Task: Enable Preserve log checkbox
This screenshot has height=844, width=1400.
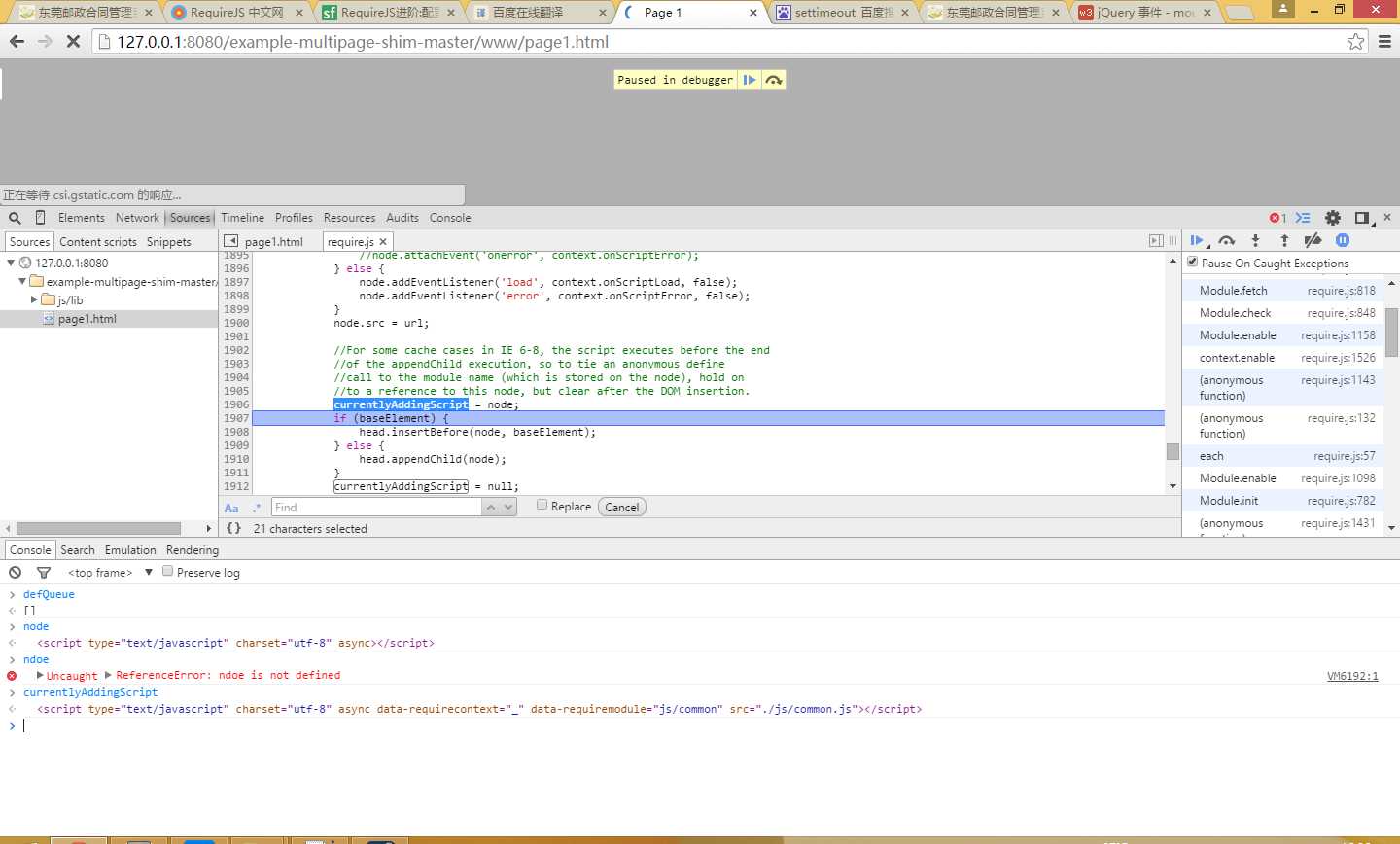Action: tap(167, 571)
